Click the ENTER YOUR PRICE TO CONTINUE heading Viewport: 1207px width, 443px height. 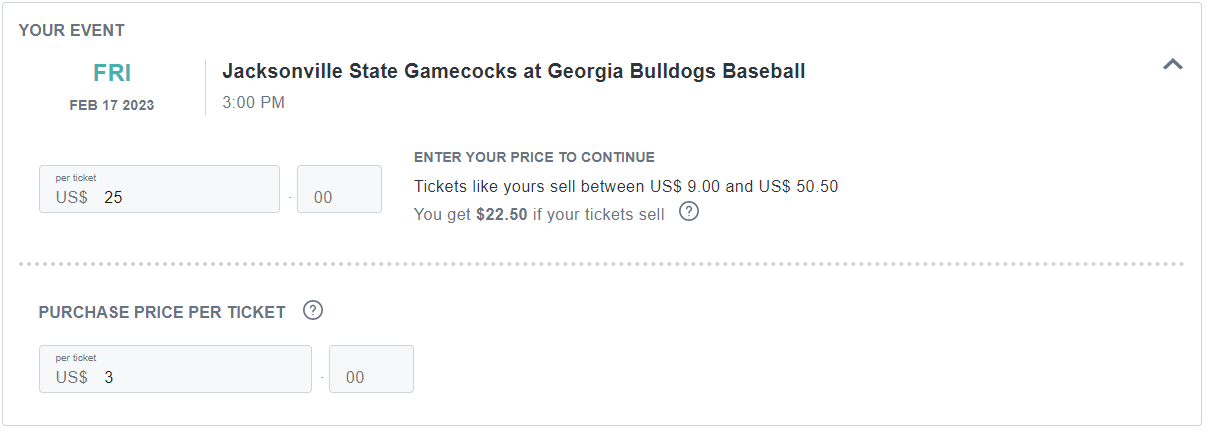pyautogui.click(x=534, y=157)
